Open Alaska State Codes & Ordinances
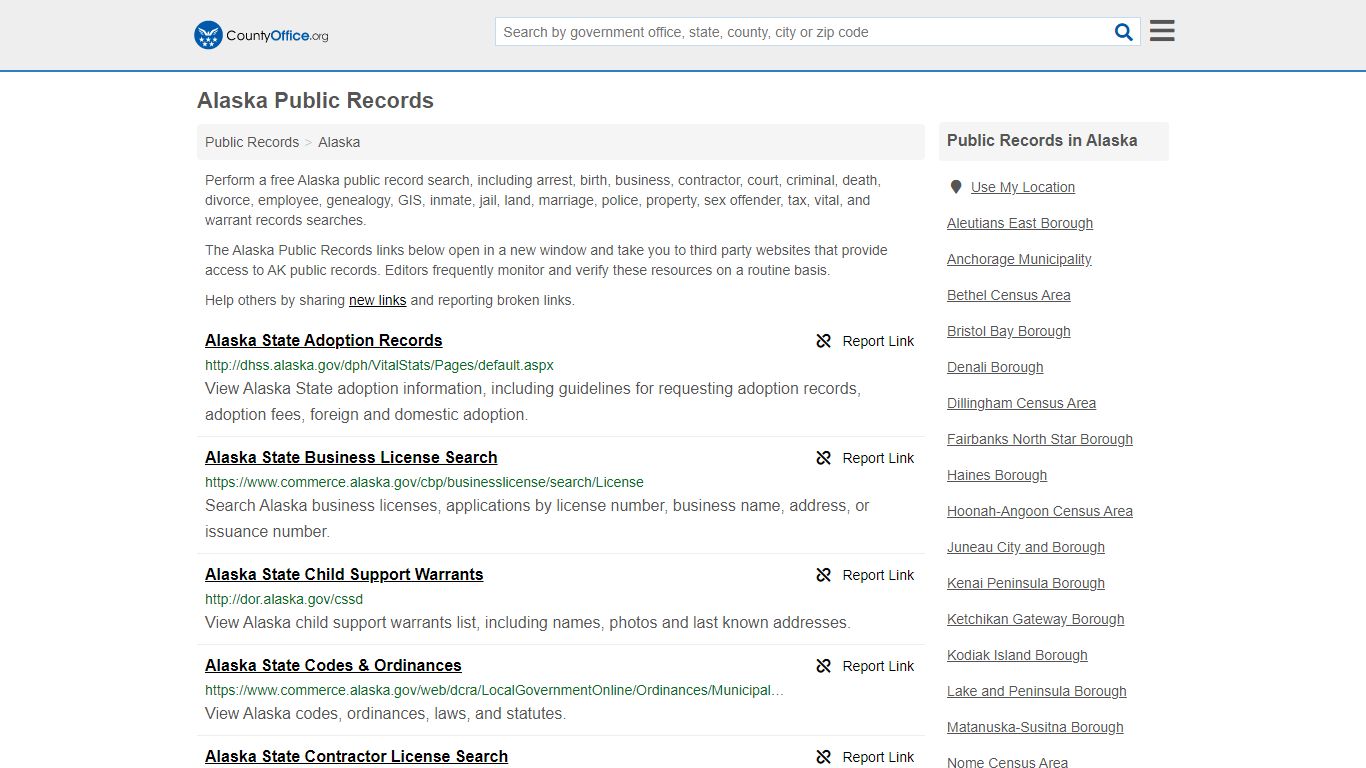Screen dimensions: 1366x768 333,665
